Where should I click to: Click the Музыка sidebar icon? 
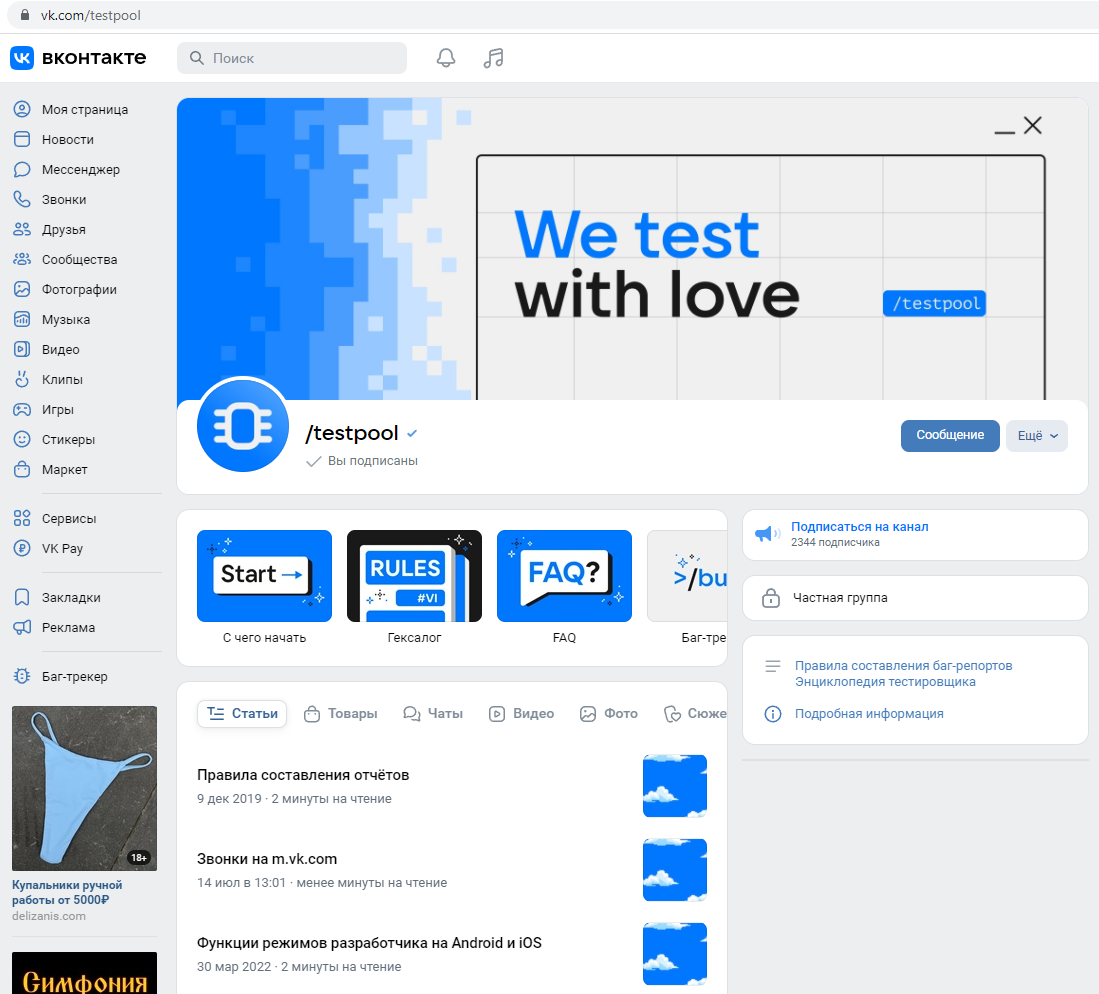tap(22, 320)
